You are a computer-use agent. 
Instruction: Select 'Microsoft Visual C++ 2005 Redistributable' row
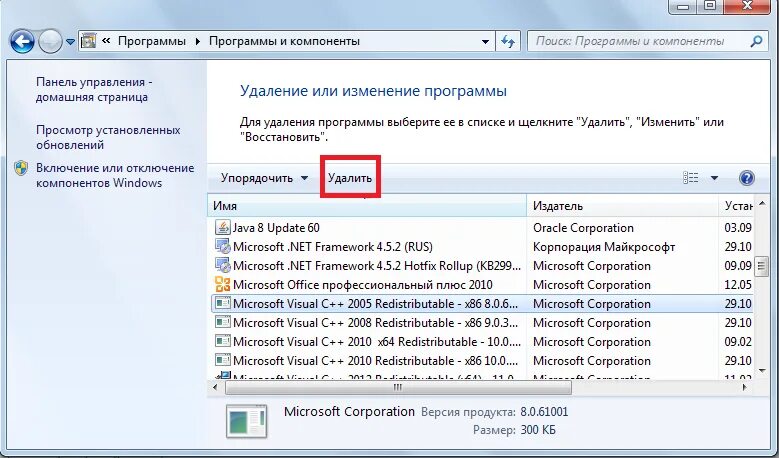482,304
